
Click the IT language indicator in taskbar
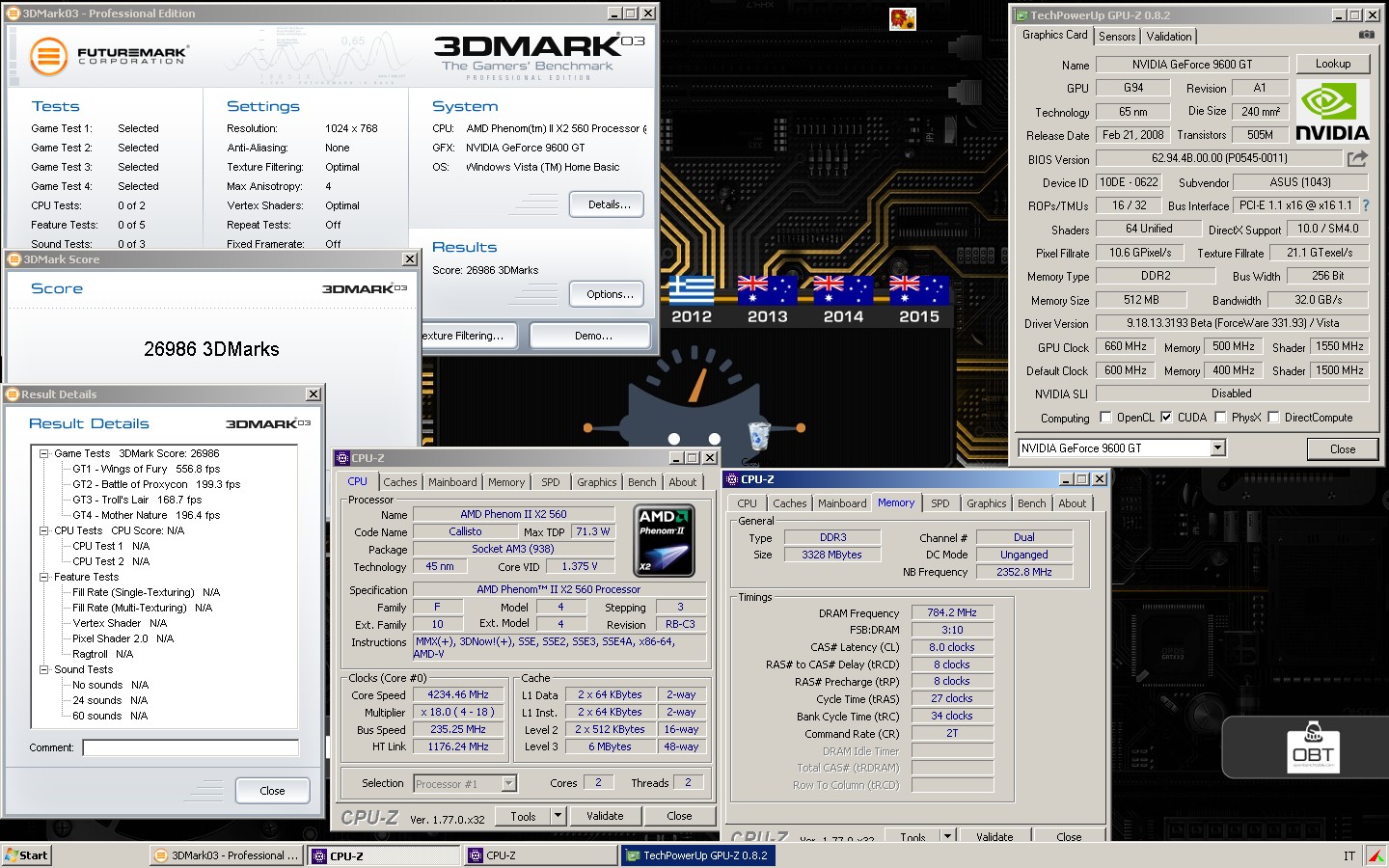pos(1348,856)
